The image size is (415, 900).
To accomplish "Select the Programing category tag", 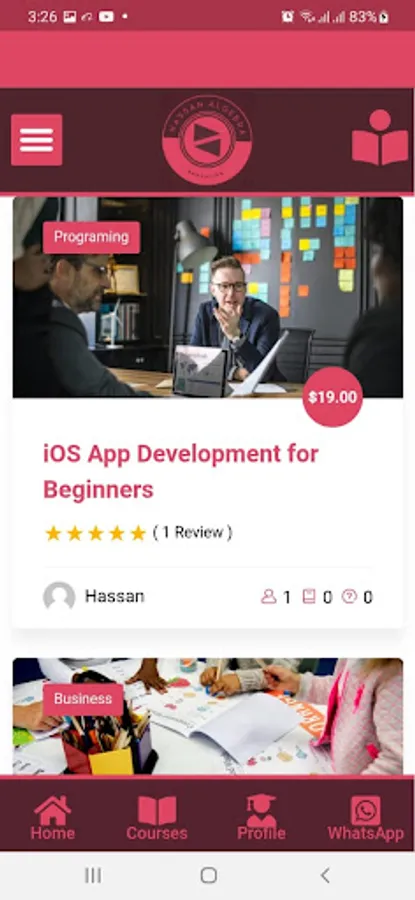I will coord(91,237).
